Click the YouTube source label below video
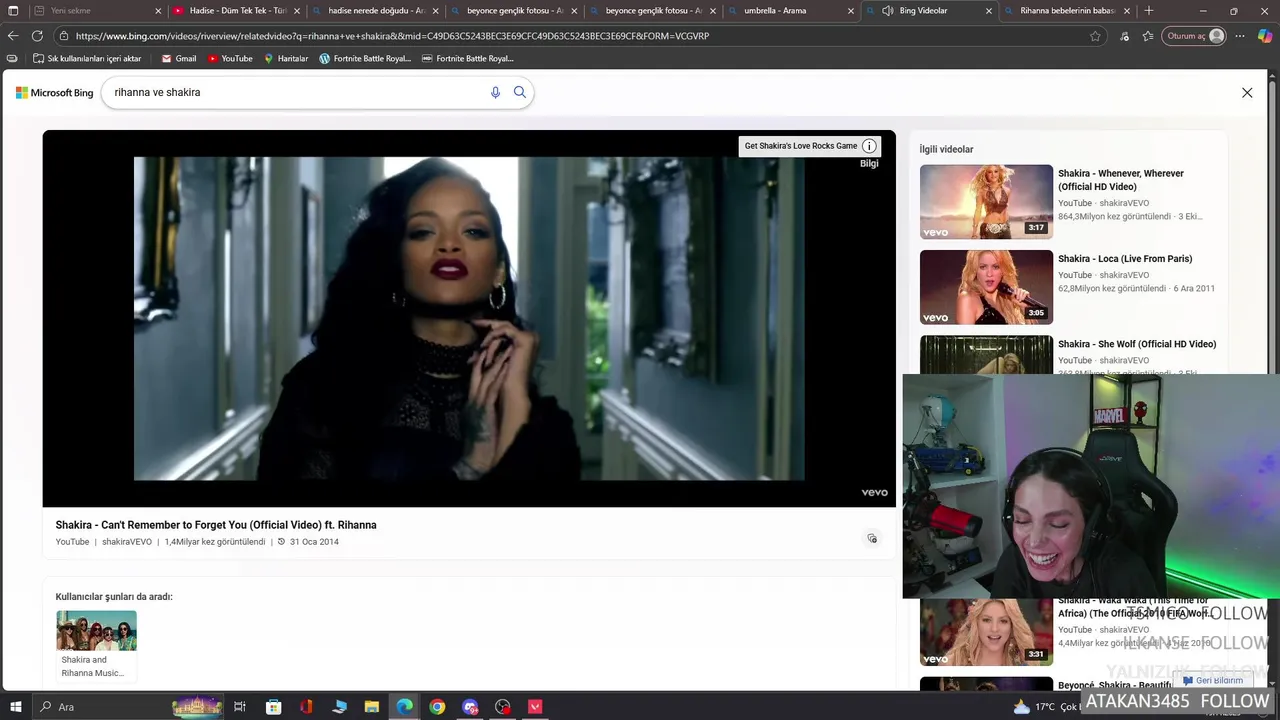The image size is (1280, 720). pos(72,542)
